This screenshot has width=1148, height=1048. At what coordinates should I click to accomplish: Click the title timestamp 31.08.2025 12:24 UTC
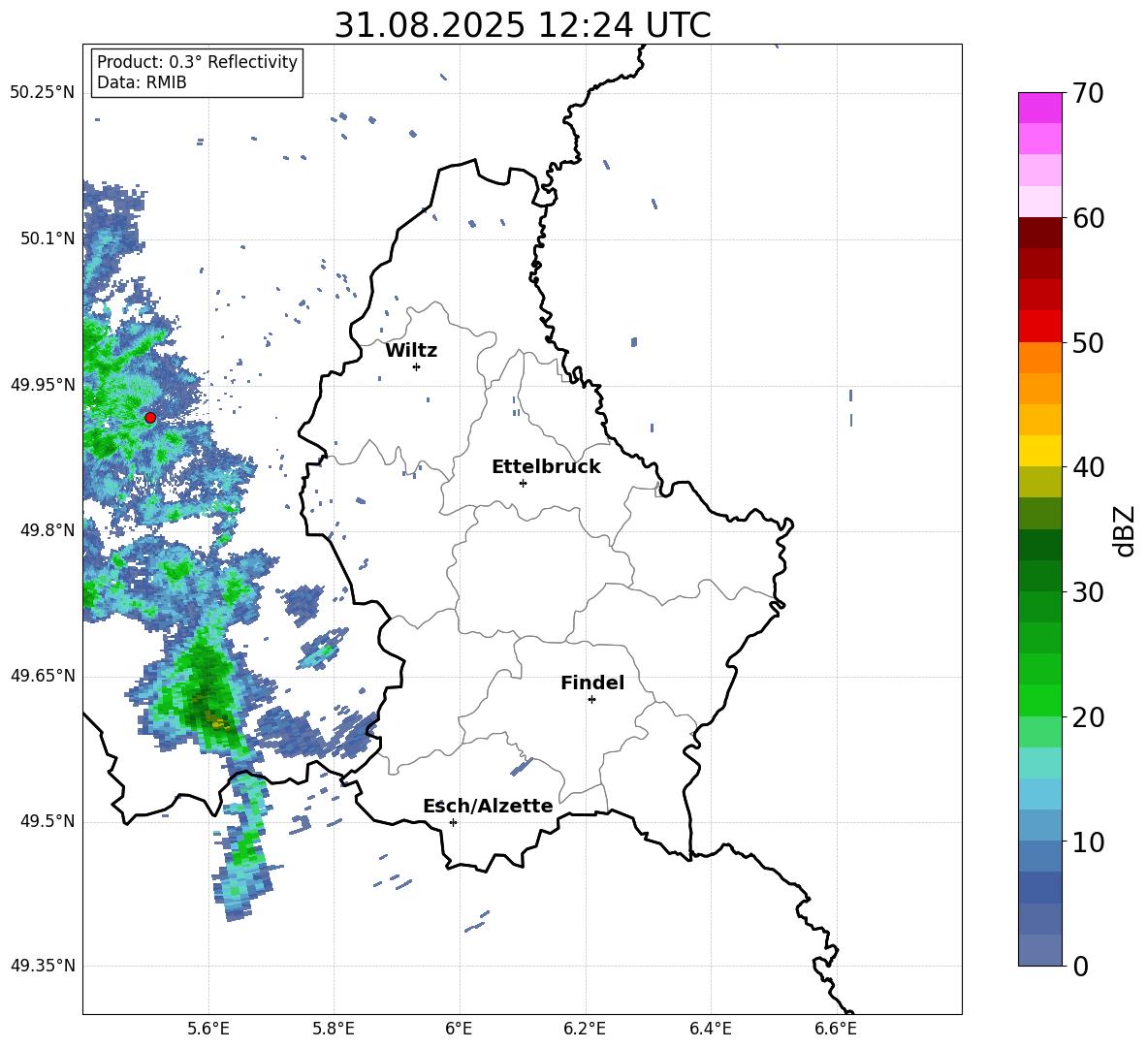click(x=523, y=25)
